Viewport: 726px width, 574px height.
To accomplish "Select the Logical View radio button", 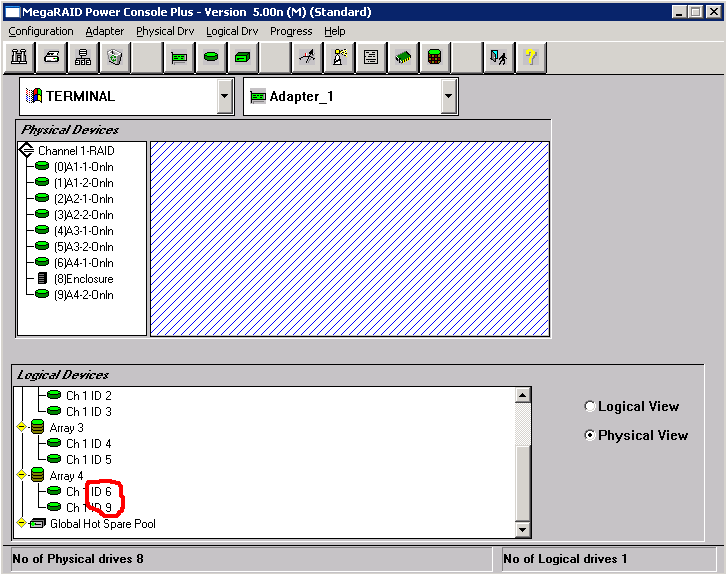I will pos(590,406).
